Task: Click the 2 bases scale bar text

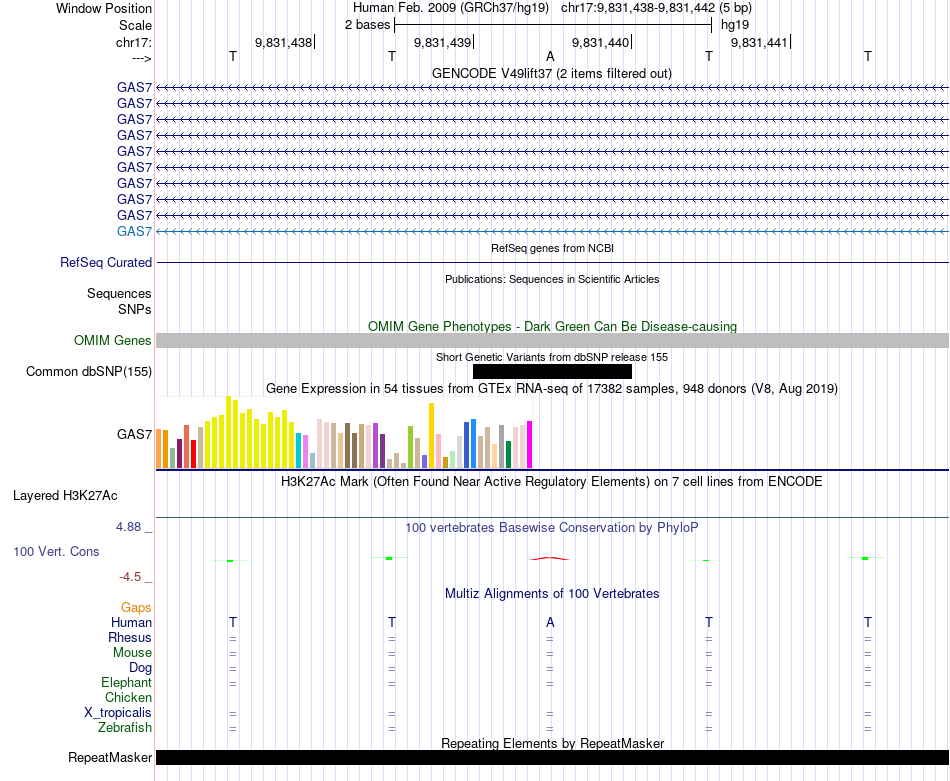Action: (x=367, y=25)
